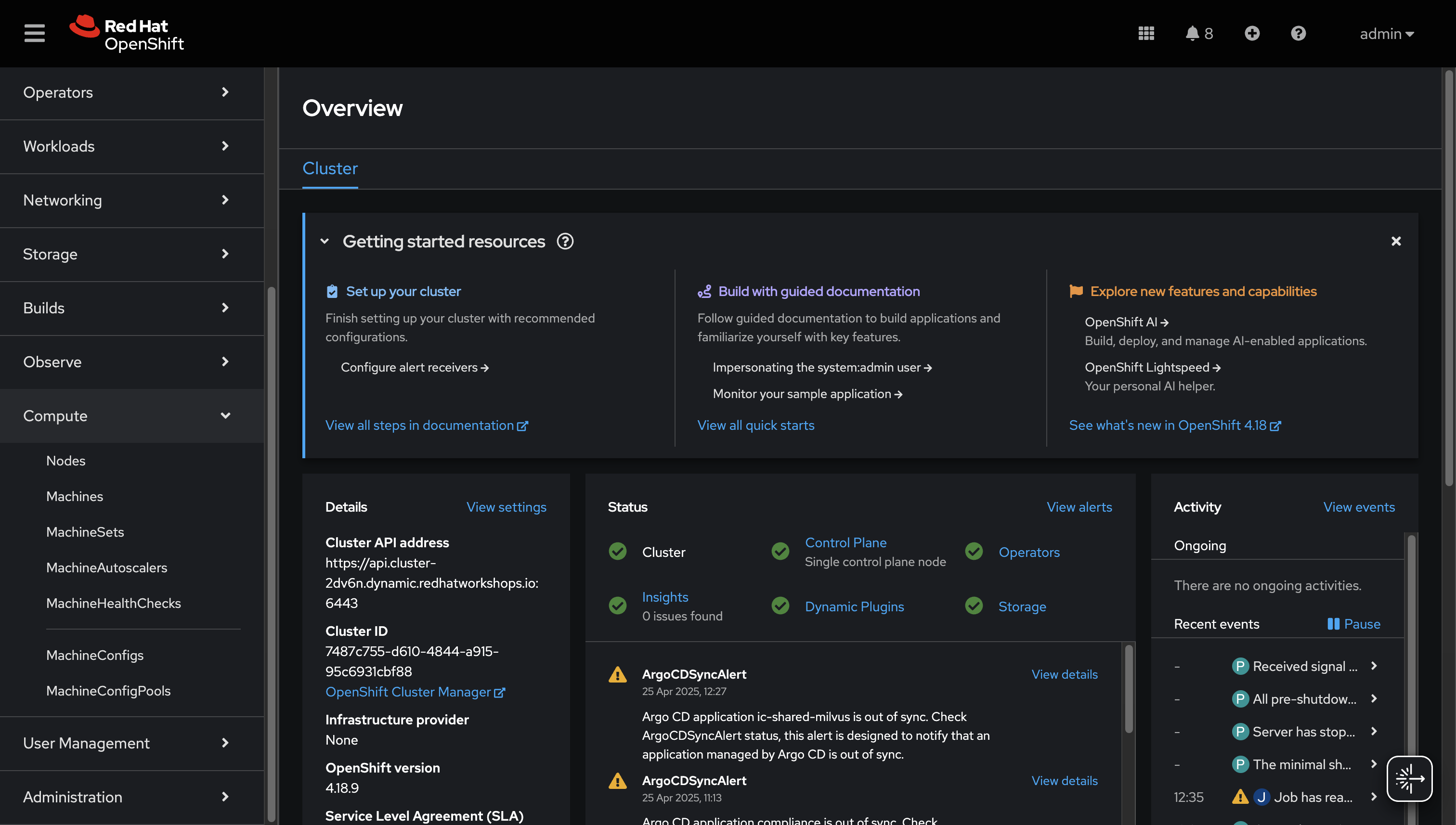
Task: Open the admin user dropdown
Action: pos(1386,33)
